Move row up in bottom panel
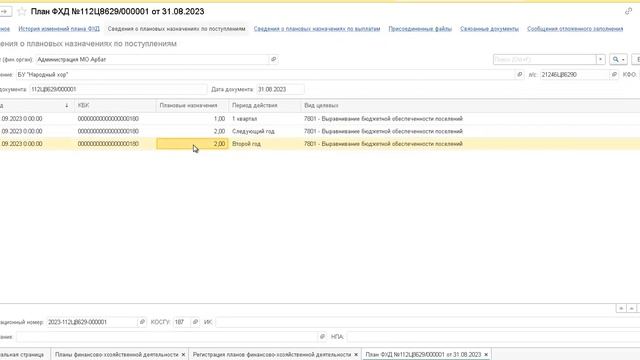This screenshot has width=640, height=360. [x=631, y=309]
